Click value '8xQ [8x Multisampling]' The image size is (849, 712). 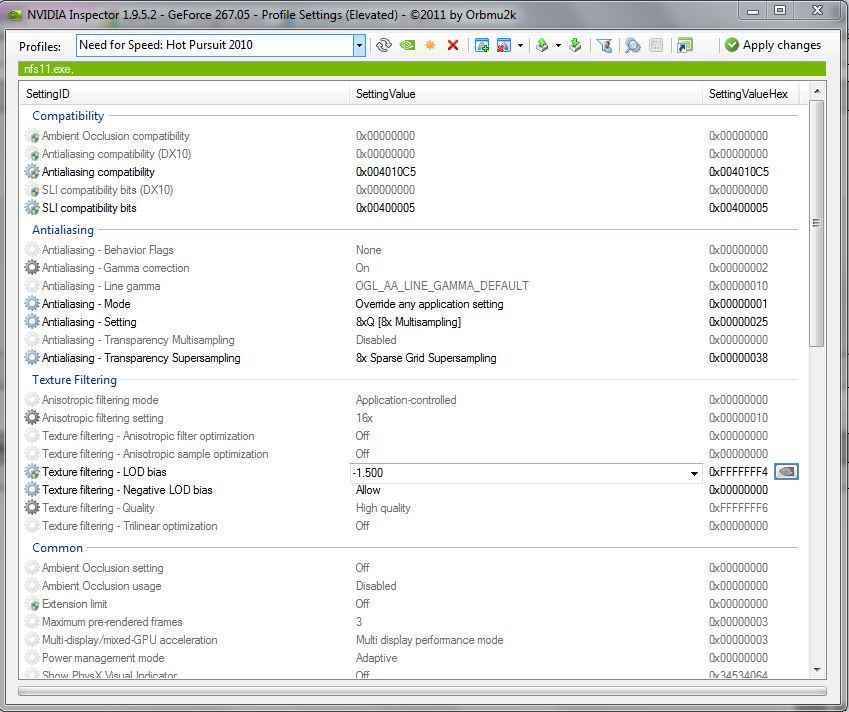[x=408, y=322]
